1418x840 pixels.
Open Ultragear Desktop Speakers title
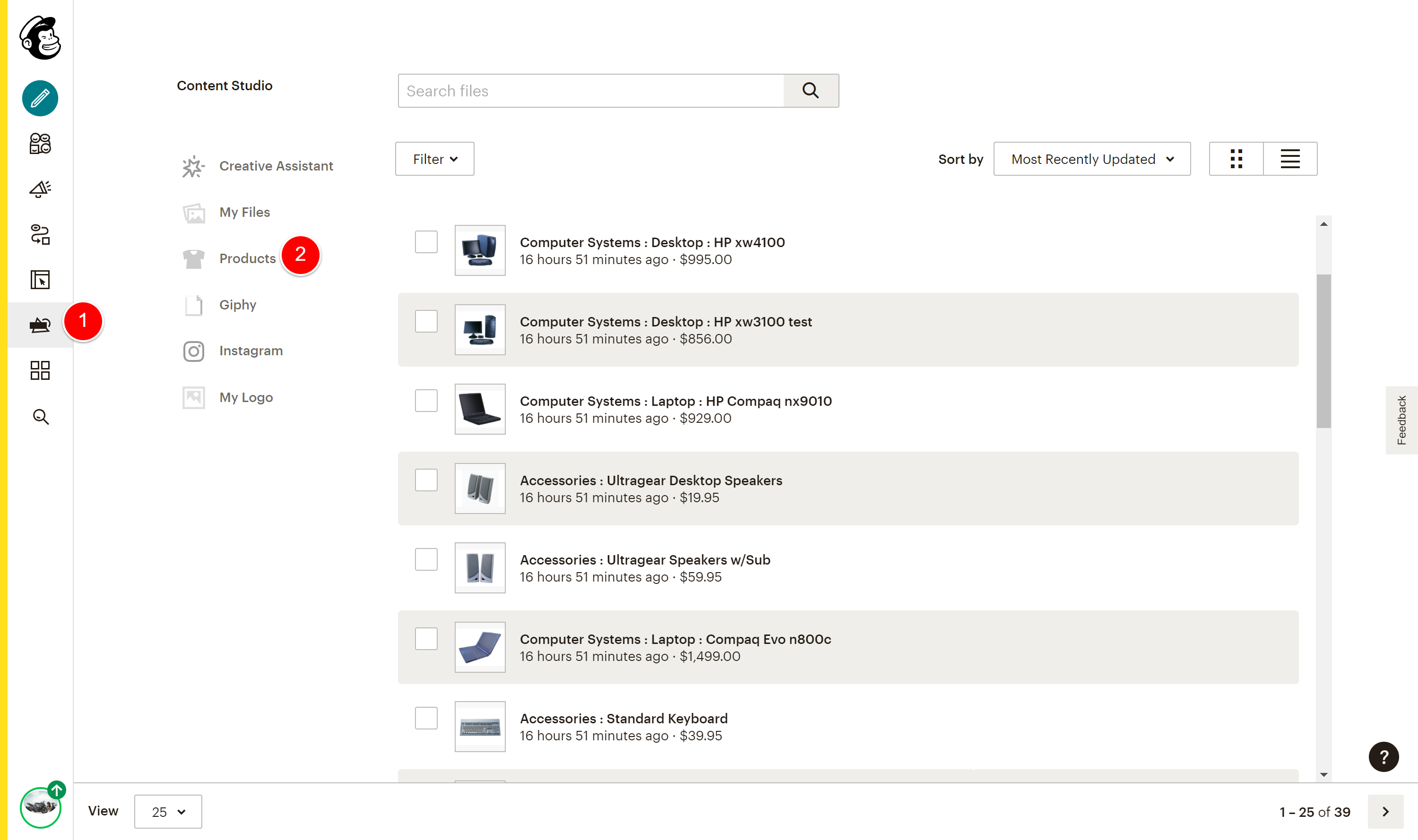[651, 480]
